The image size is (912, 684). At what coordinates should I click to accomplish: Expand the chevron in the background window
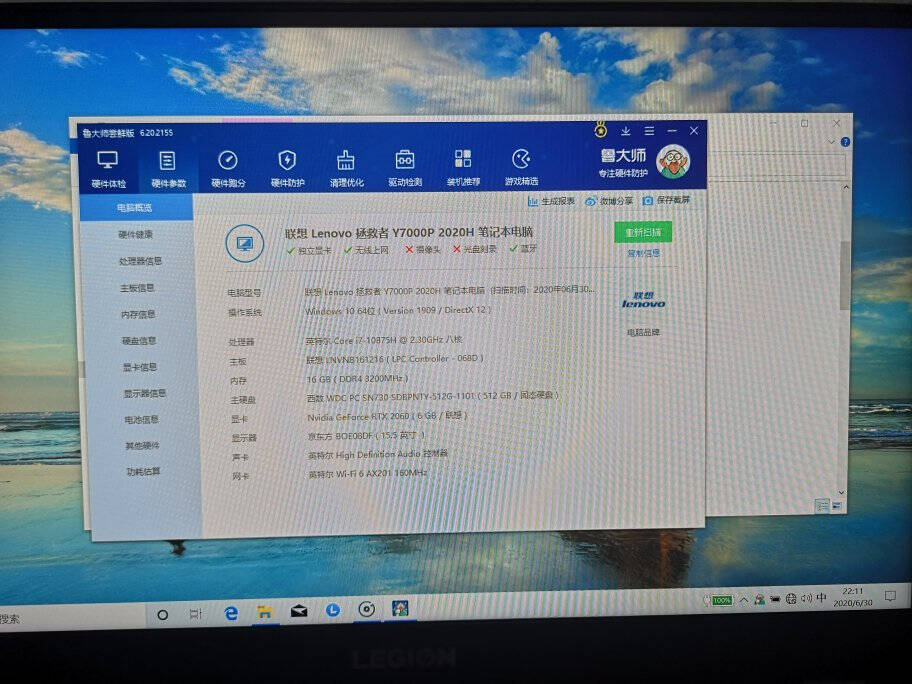click(x=832, y=141)
